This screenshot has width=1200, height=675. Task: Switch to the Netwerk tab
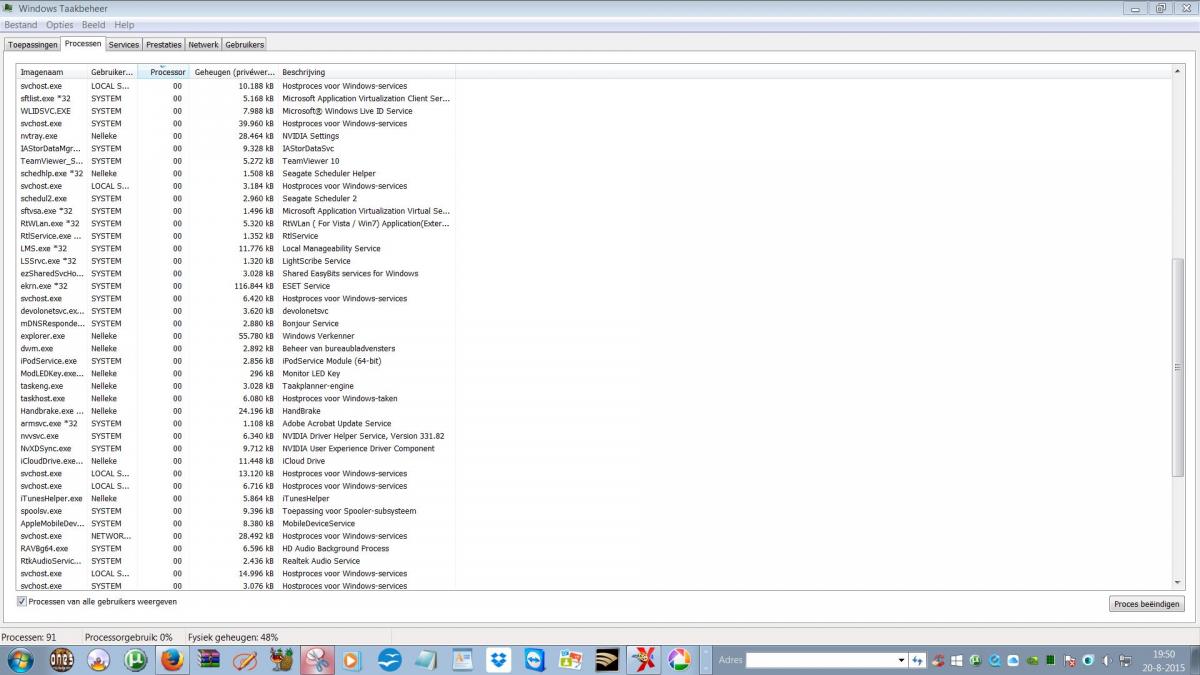click(x=203, y=45)
